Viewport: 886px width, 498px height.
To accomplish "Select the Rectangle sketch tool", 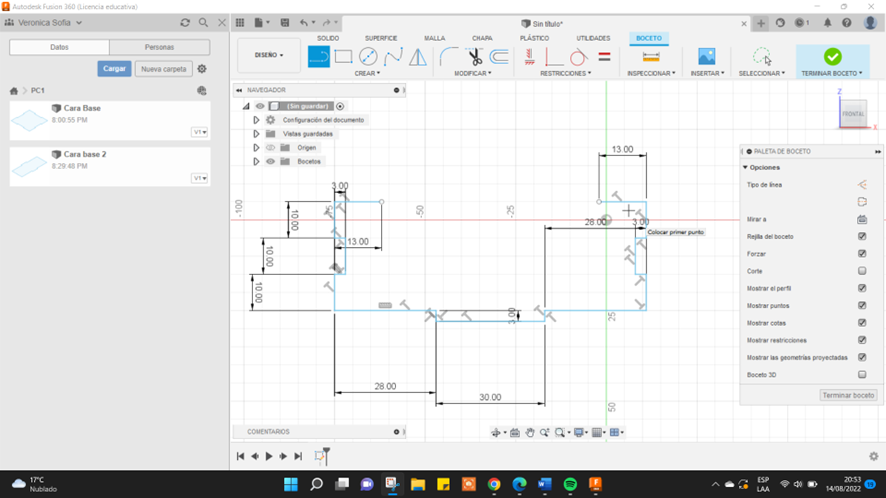I will click(344, 57).
